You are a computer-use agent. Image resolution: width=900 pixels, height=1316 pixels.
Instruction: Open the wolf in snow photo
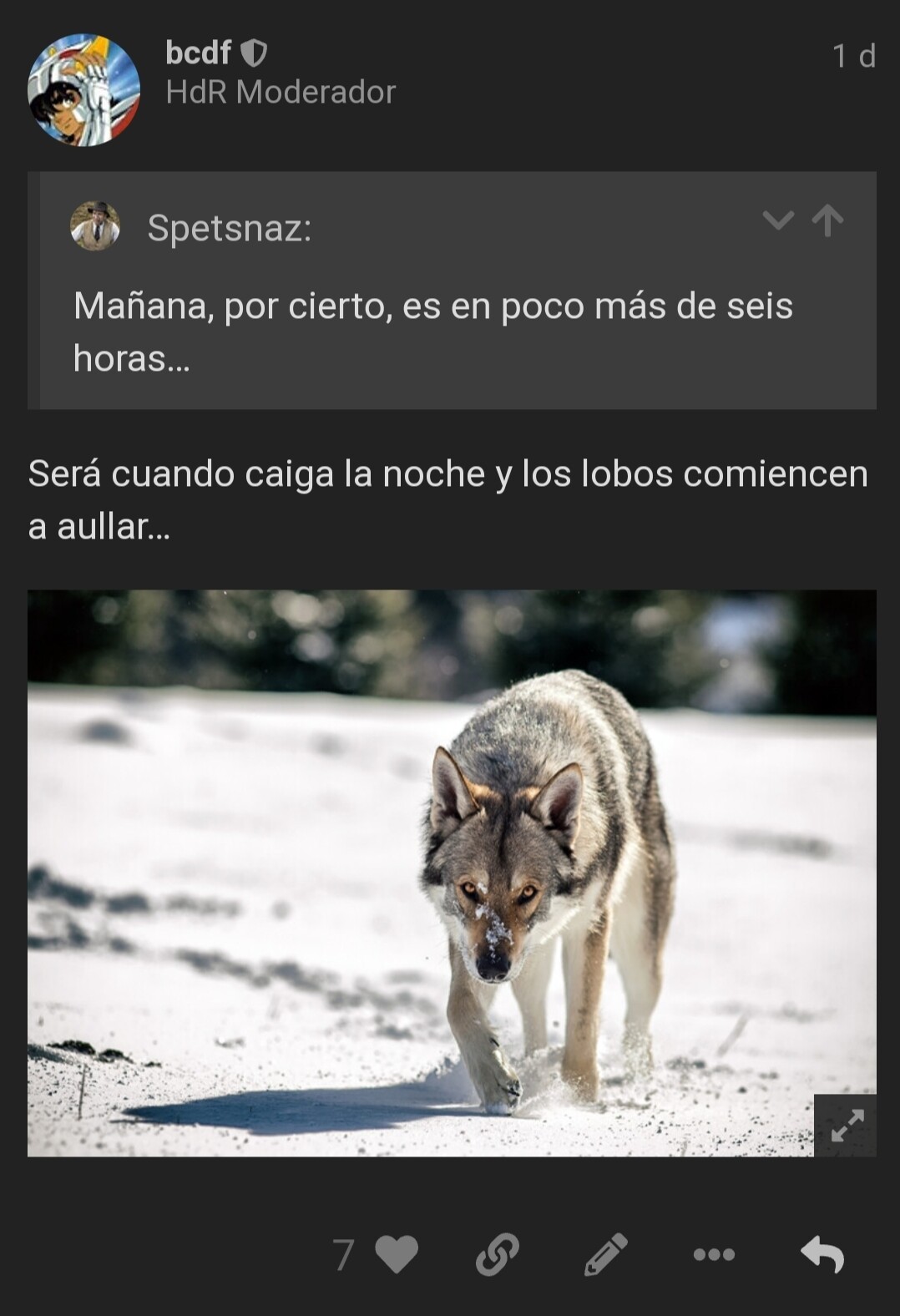tap(452, 873)
